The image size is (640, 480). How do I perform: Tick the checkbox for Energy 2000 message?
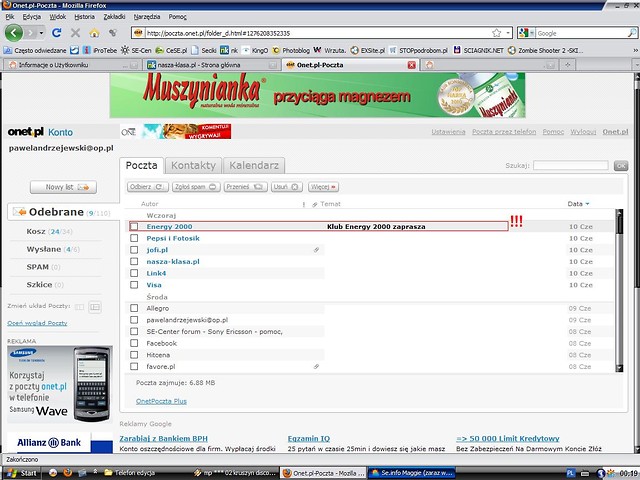click(134, 227)
